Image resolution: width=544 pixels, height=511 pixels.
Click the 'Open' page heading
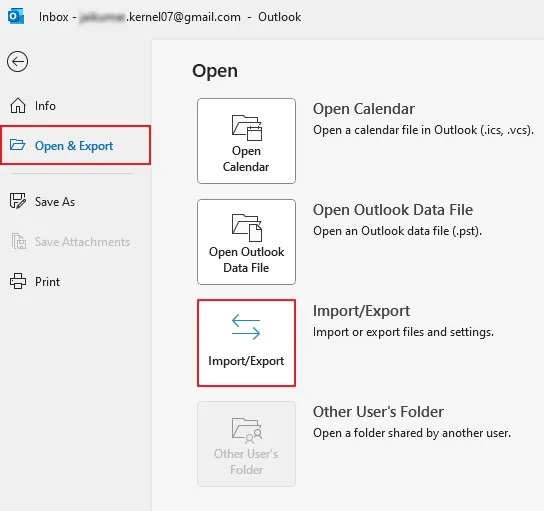click(x=215, y=71)
